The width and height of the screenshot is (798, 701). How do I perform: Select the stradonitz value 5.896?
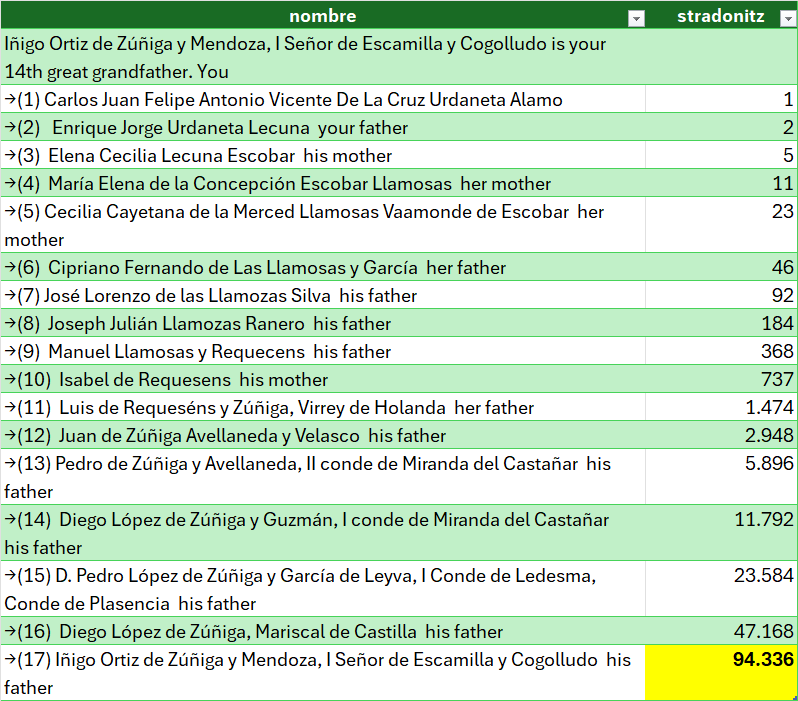point(721,477)
